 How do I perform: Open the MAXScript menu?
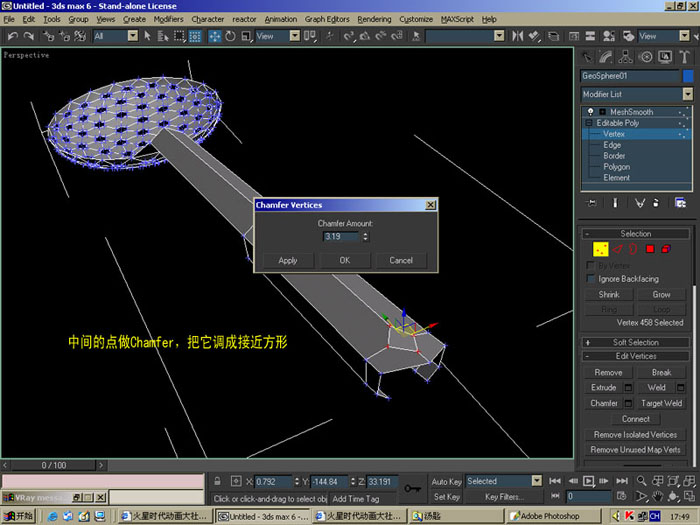[457, 19]
